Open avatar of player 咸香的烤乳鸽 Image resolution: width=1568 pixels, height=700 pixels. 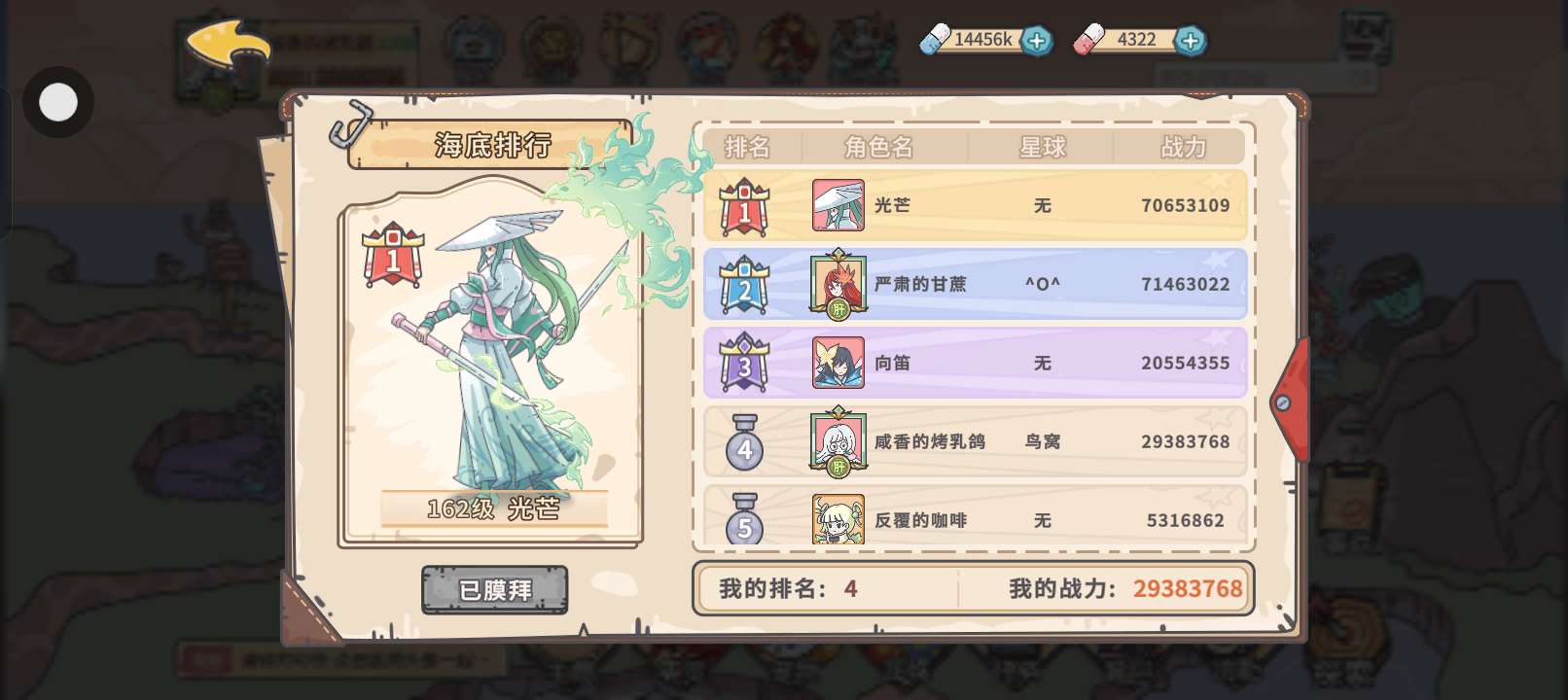tap(837, 441)
